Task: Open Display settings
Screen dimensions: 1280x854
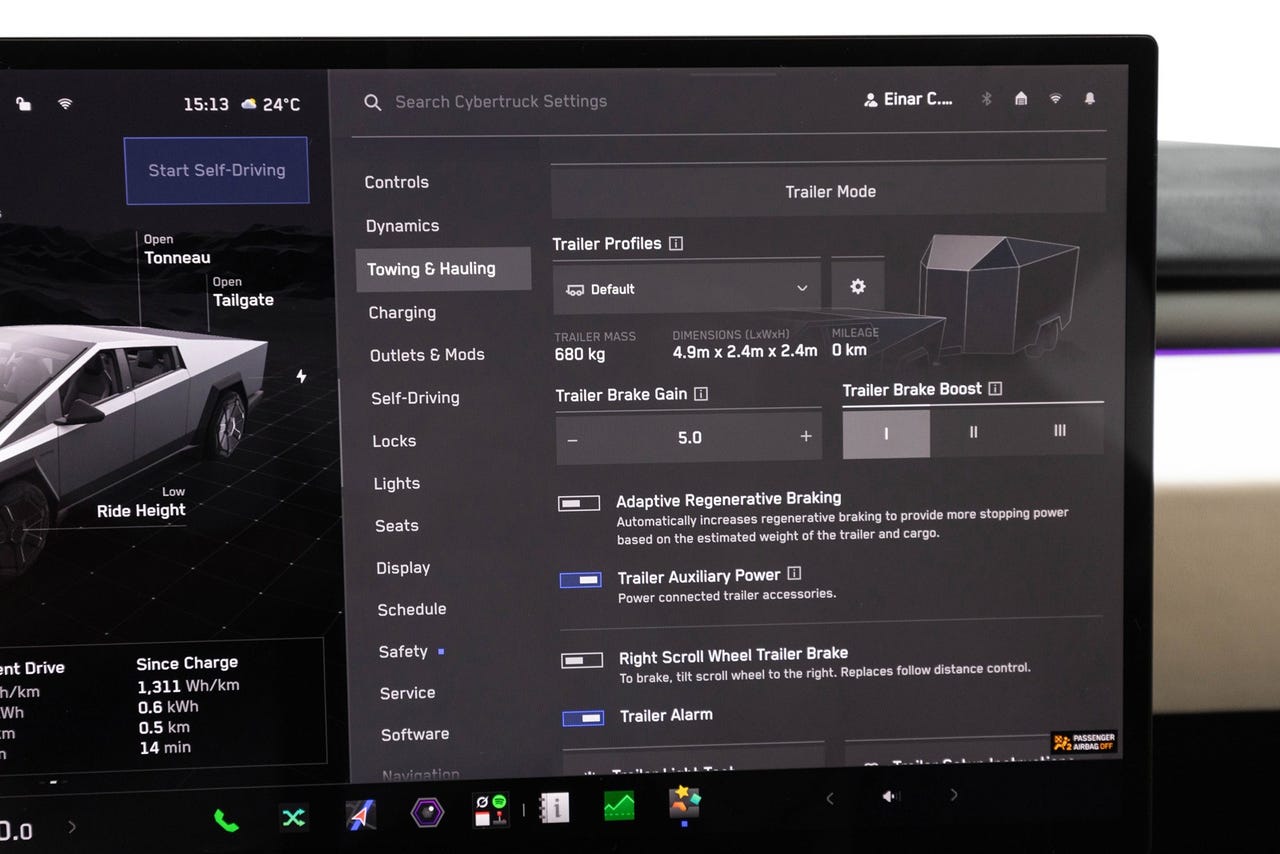Action: point(403,568)
